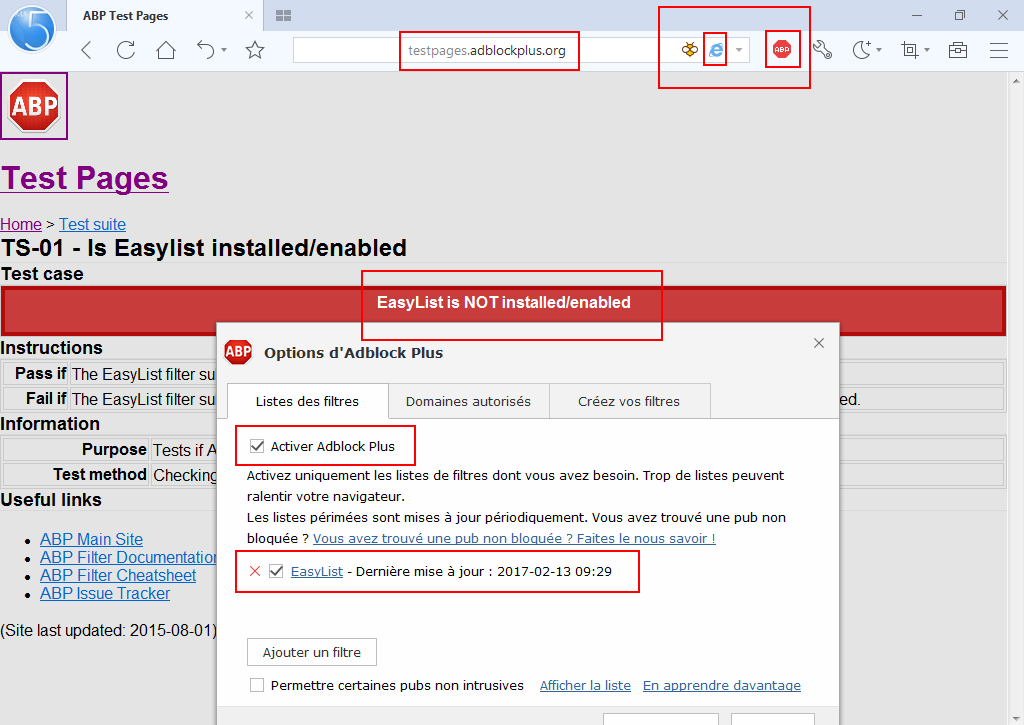Switch to Domaines autorisés tab

(468, 401)
